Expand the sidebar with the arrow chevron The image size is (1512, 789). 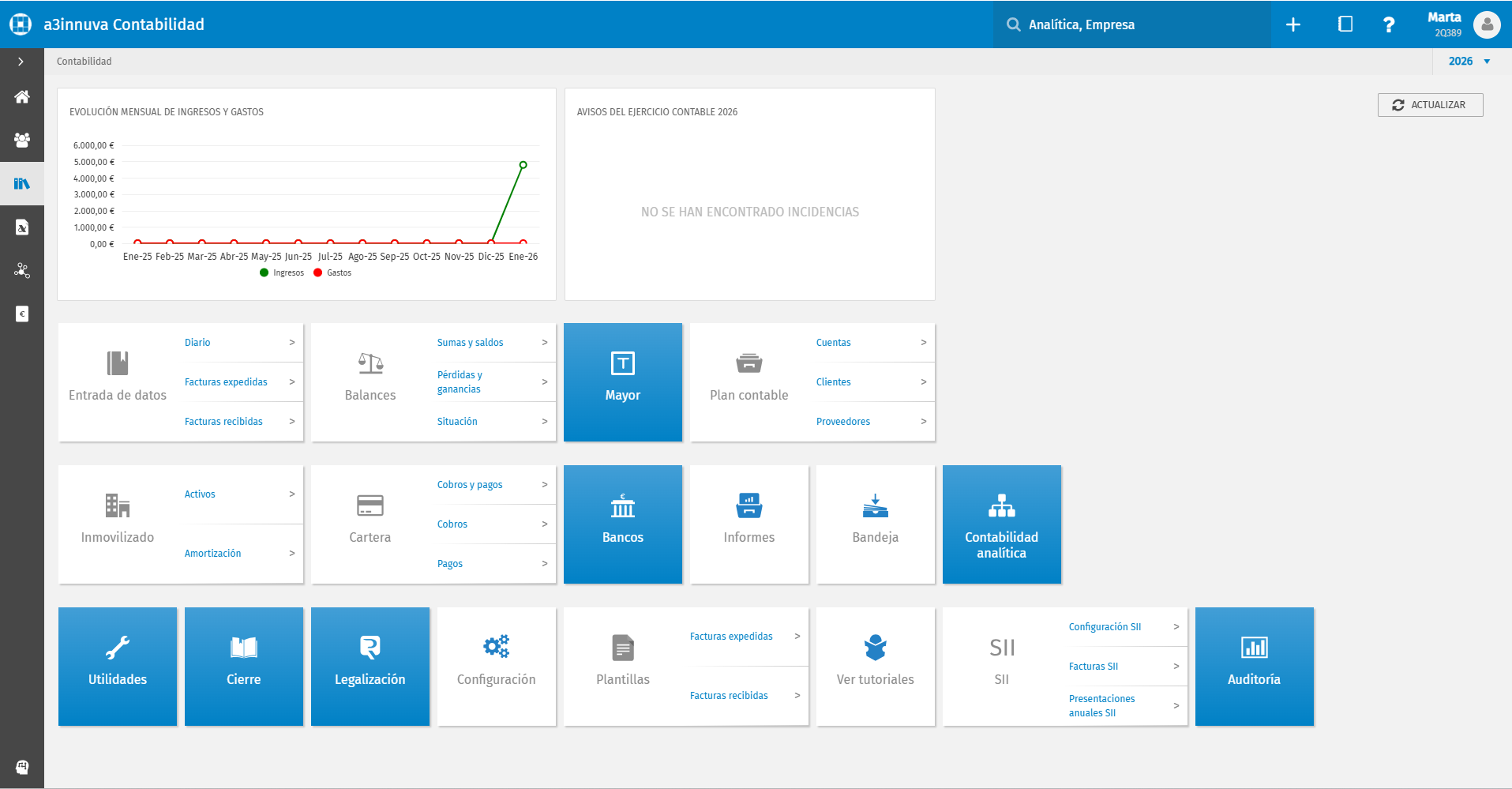pyautogui.click(x=21, y=61)
